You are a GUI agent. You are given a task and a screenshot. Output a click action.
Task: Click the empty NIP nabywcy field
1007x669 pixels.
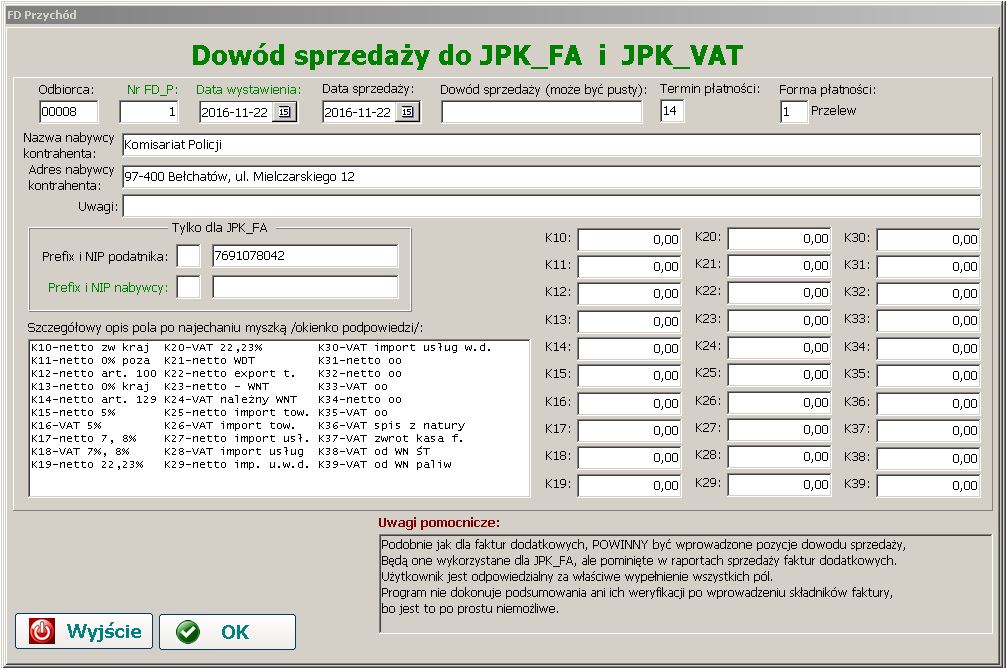304,287
